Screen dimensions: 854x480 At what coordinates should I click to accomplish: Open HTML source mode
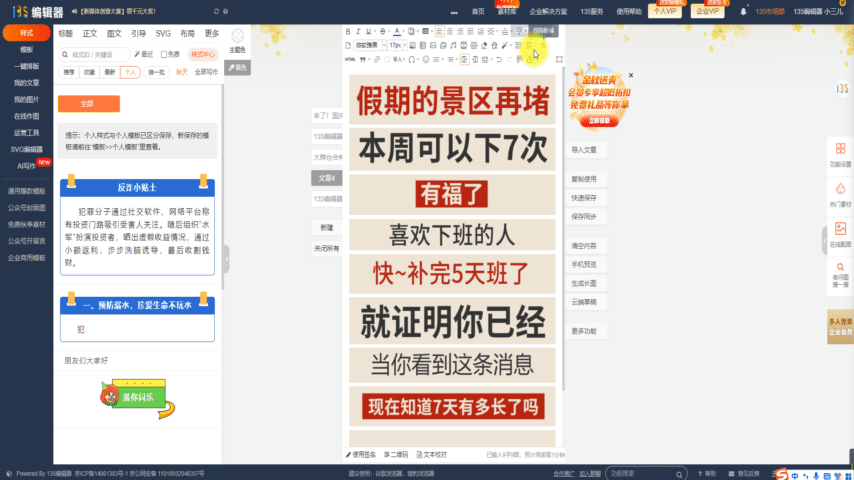point(350,59)
